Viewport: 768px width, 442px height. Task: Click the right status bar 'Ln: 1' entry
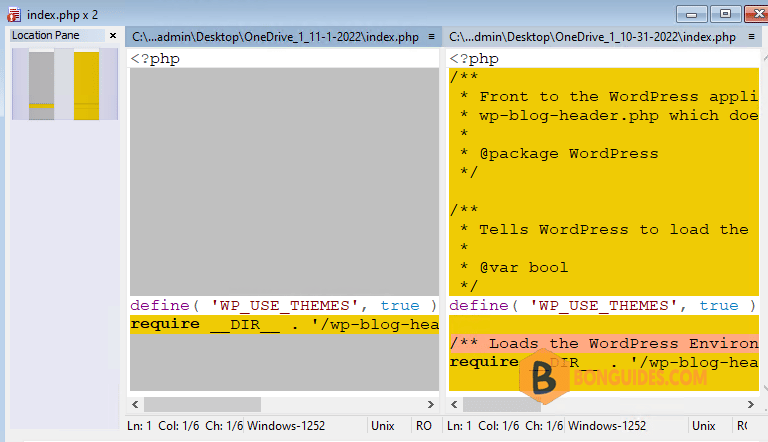point(459,426)
